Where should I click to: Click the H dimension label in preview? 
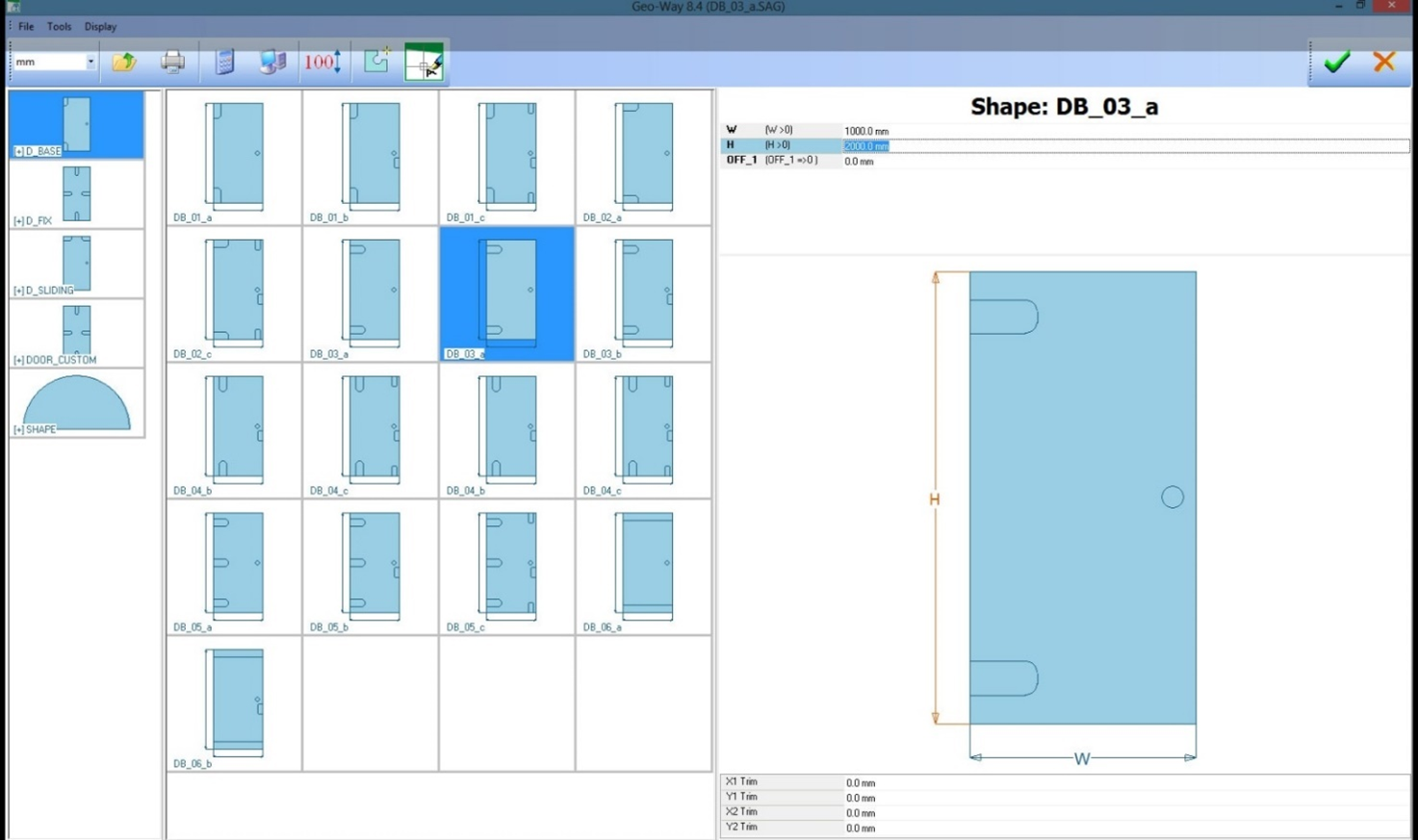click(x=934, y=499)
